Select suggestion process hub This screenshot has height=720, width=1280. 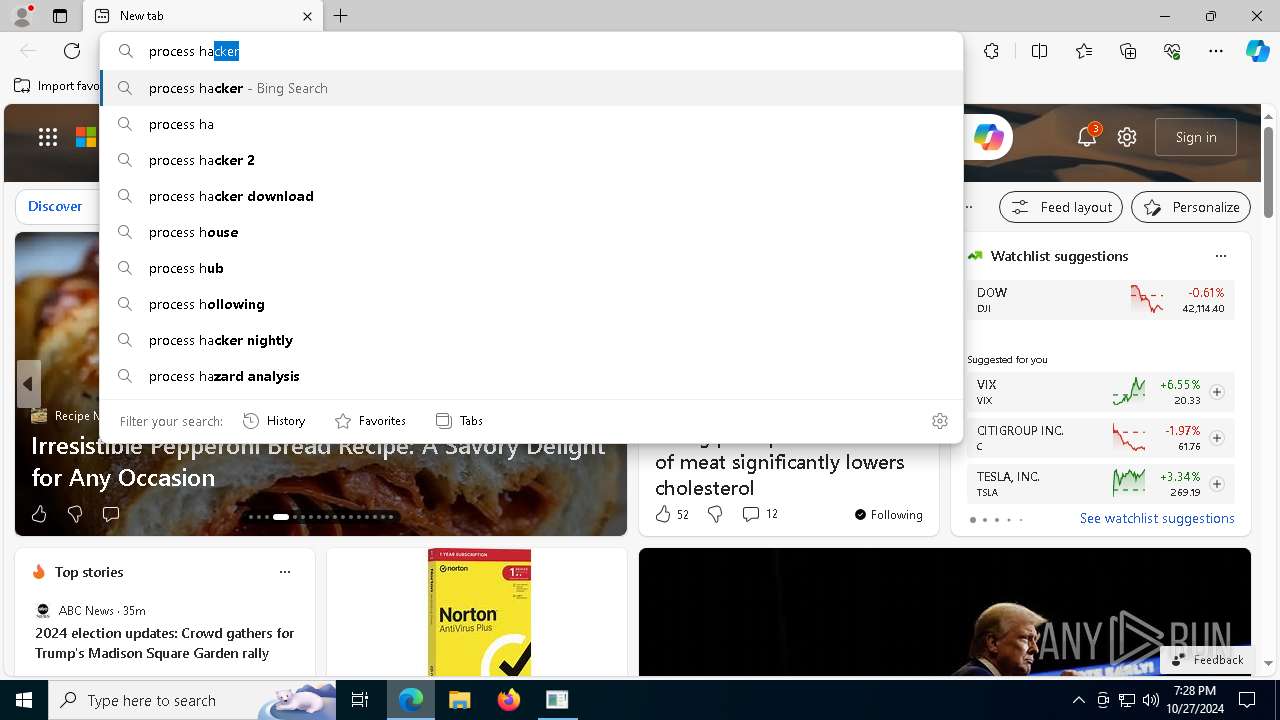[x=532, y=268]
